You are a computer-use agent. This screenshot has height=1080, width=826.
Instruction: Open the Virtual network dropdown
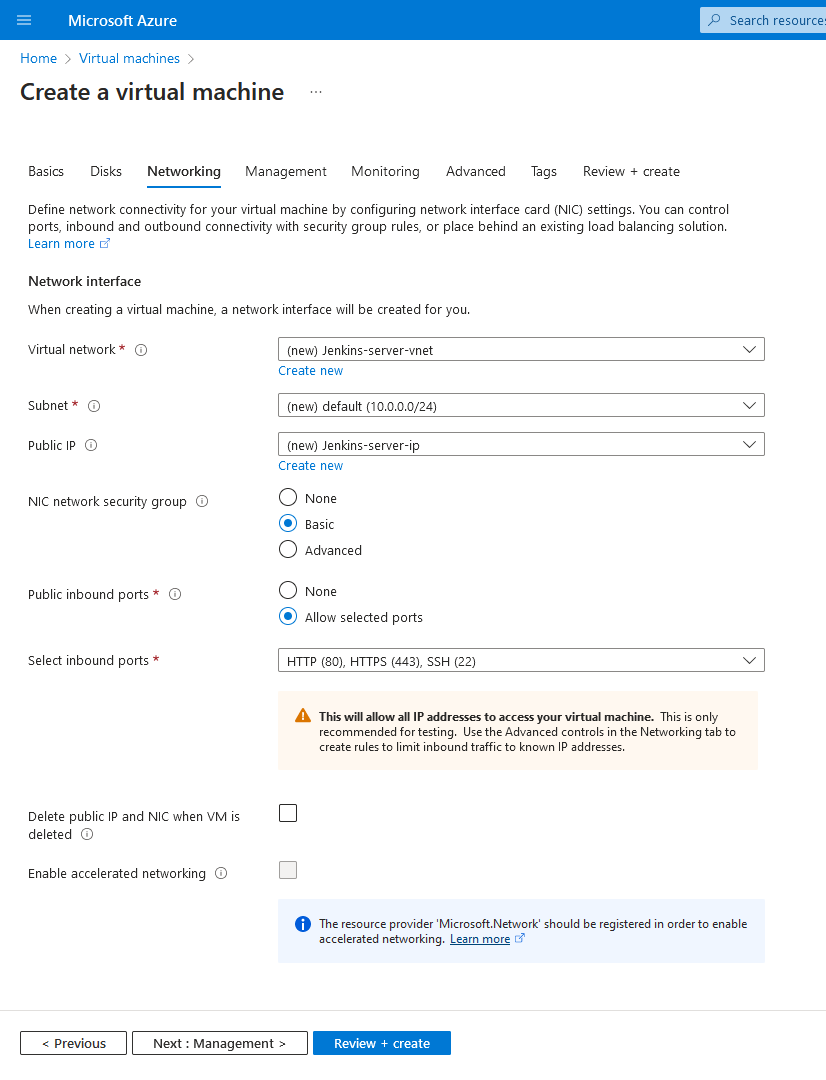coord(522,349)
